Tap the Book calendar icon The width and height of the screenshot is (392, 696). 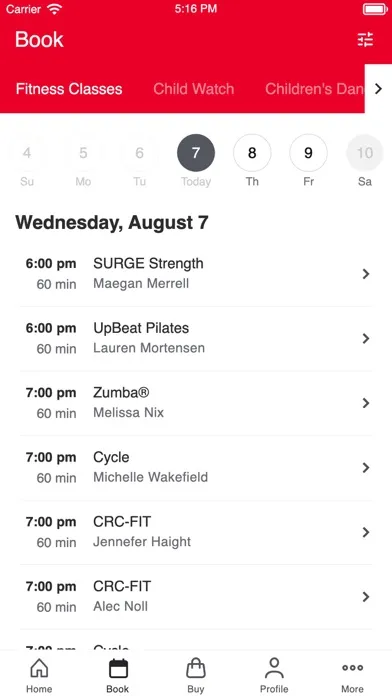coord(118,668)
